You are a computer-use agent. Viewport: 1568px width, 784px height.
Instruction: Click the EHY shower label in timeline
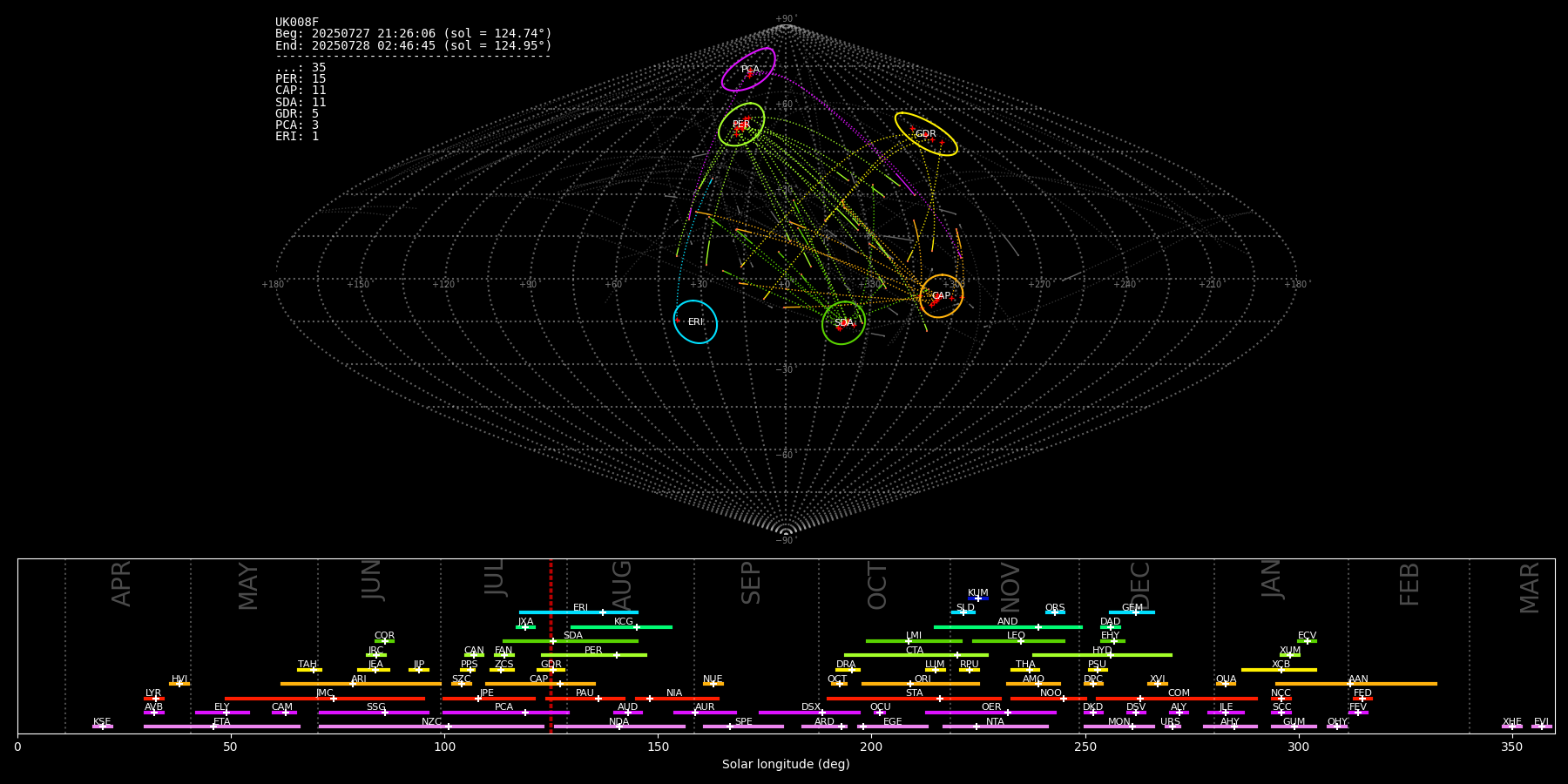pyautogui.click(x=1110, y=636)
